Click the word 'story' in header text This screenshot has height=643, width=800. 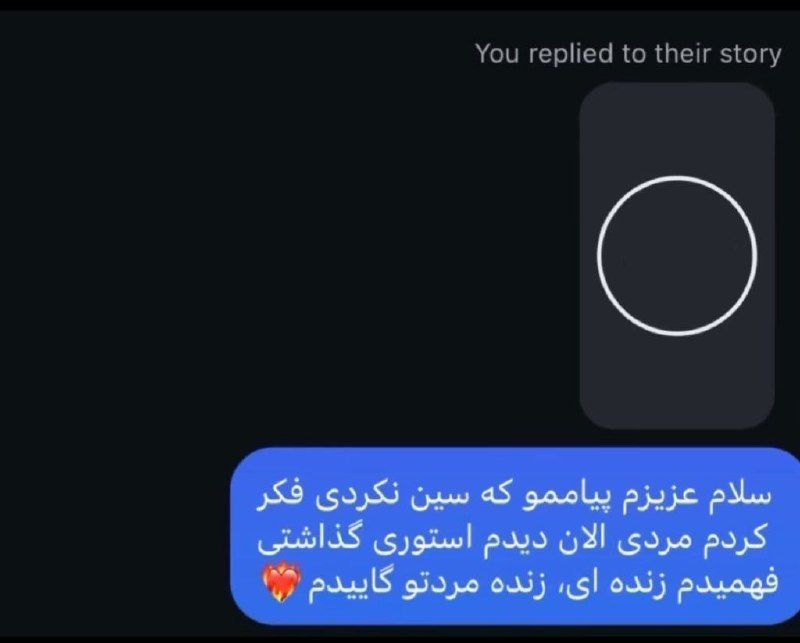pyautogui.click(x=750, y=54)
